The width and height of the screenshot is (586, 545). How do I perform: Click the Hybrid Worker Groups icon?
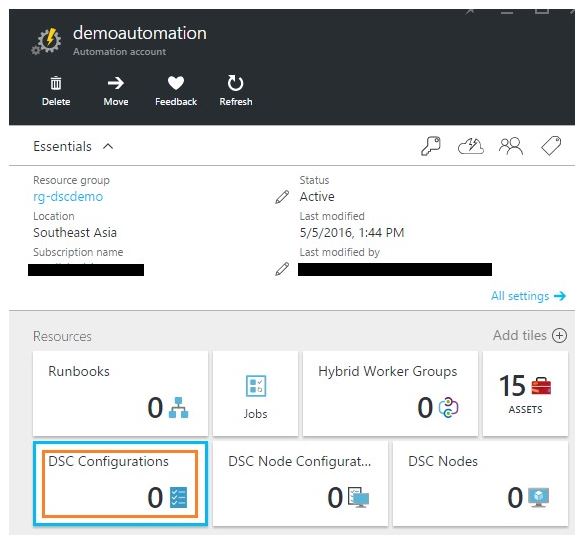point(448,407)
